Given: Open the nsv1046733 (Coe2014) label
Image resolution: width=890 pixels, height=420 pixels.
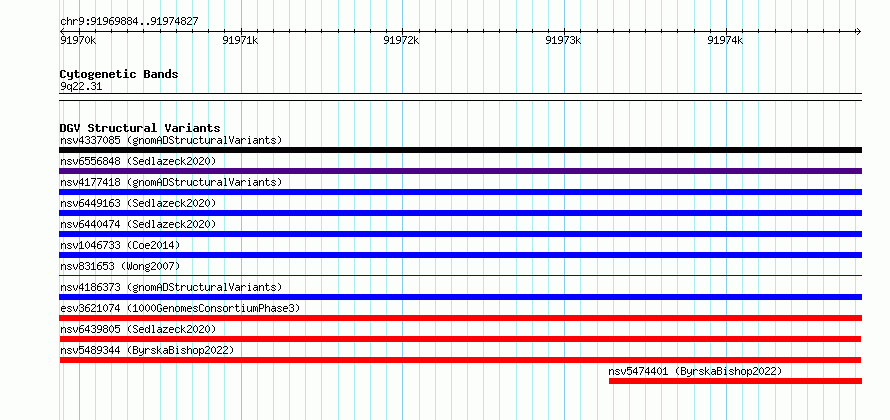Looking at the screenshot, I should pyautogui.click(x=120, y=245).
